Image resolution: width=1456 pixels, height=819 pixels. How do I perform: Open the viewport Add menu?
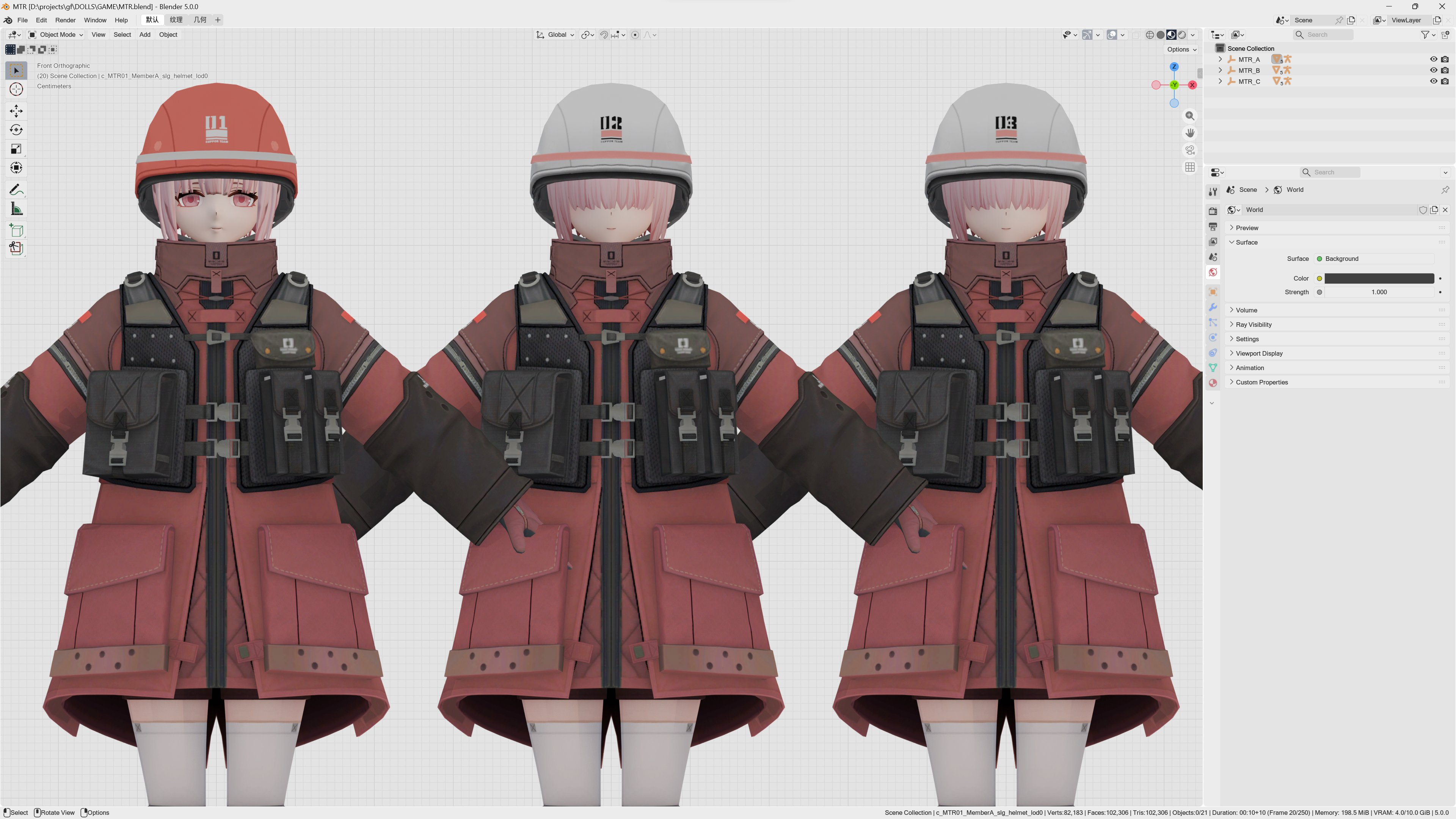pos(145,35)
